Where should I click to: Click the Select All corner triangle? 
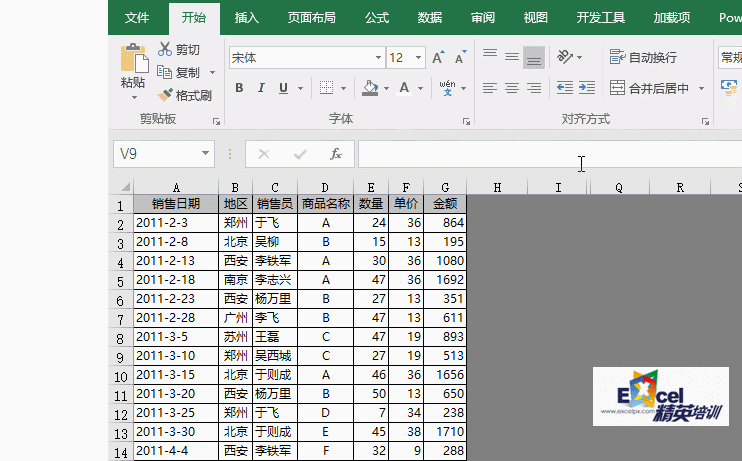coord(125,187)
